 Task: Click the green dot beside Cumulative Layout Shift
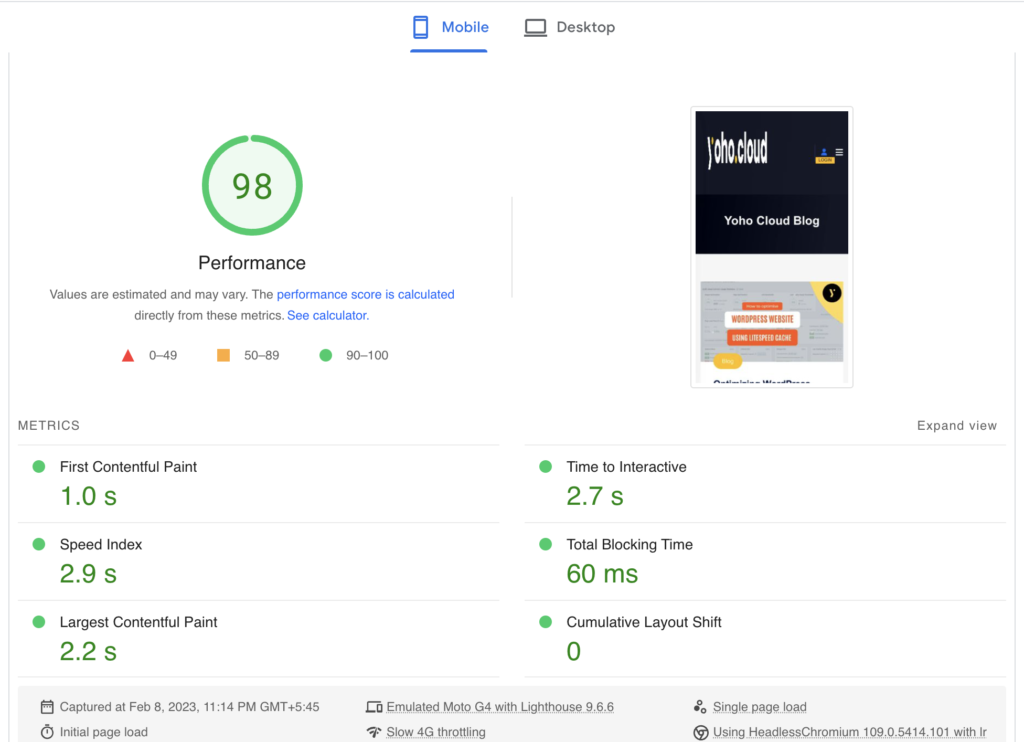(545, 622)
